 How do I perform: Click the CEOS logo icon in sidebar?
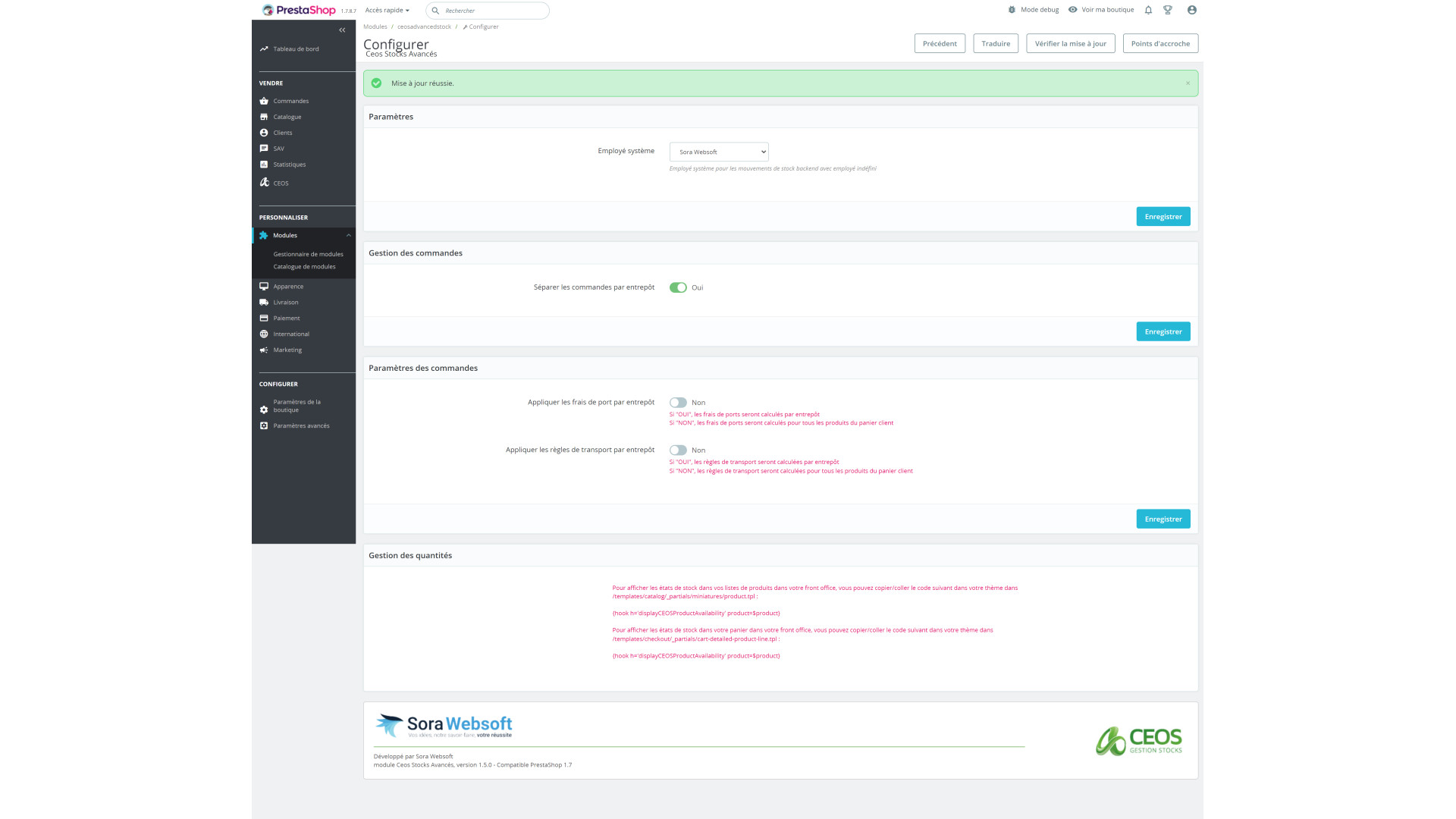coord(264,183)
